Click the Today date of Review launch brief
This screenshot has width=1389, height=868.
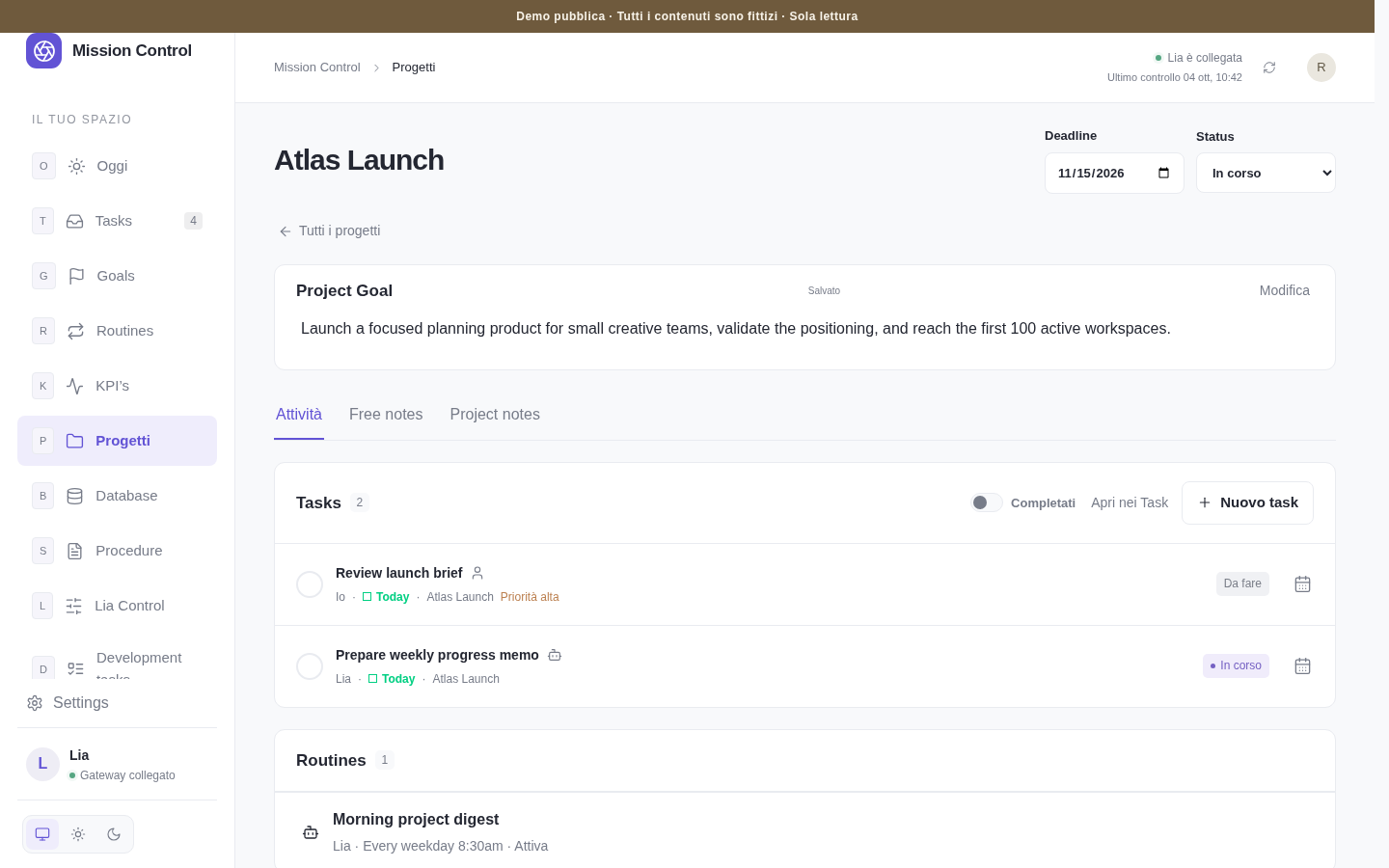pyautogui.click(x=386, y=597)
